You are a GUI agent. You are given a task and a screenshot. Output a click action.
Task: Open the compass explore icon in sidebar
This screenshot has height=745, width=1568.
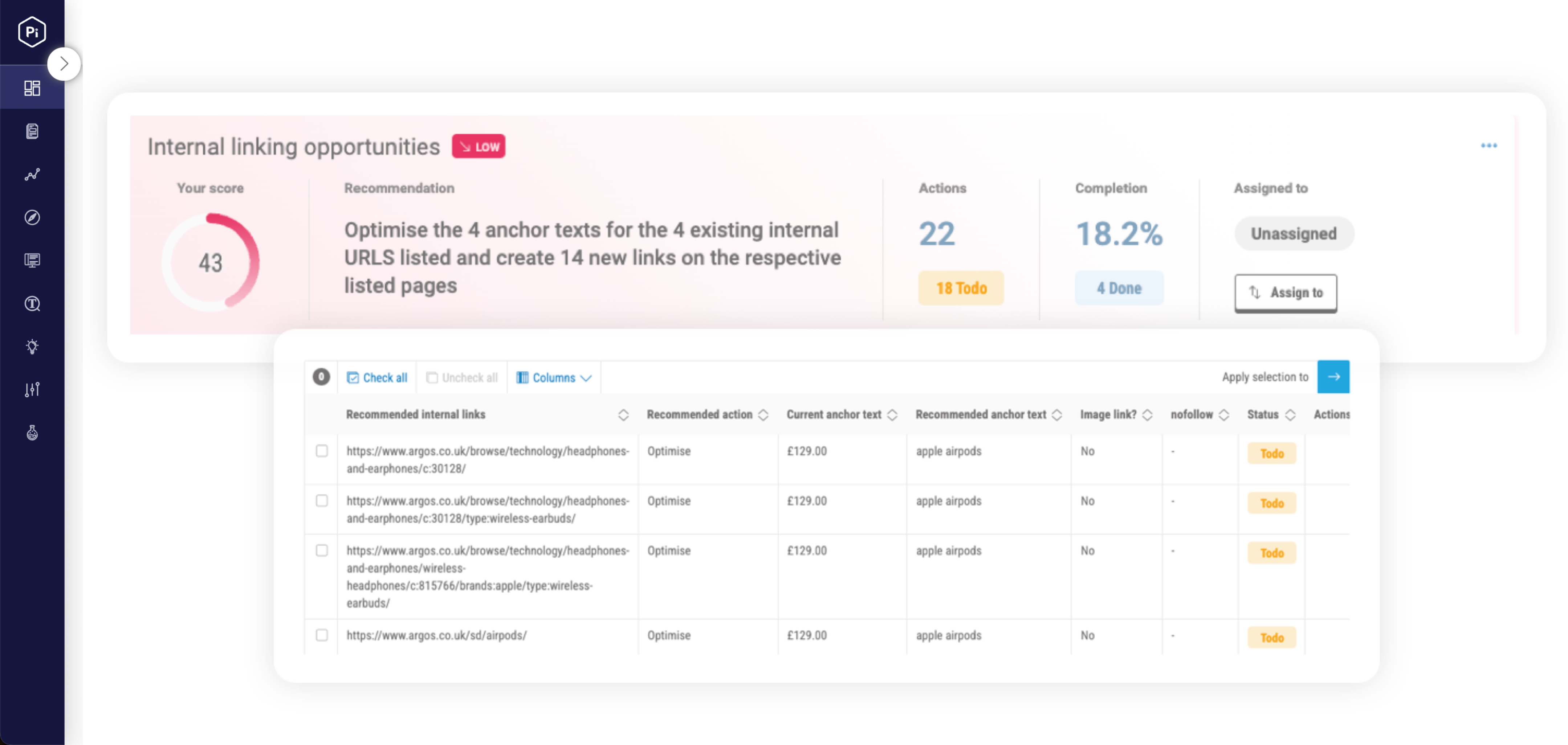coord(32,217)
